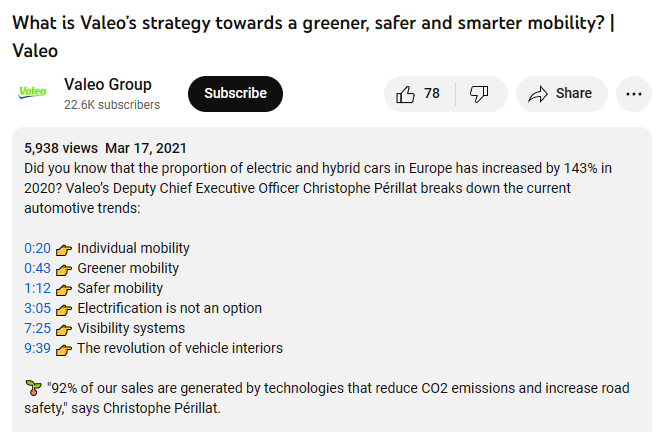Jump to 0:43 Greener mobility timestamp
The height and width of the screenshot is (432, 655).
pos(37,268)
